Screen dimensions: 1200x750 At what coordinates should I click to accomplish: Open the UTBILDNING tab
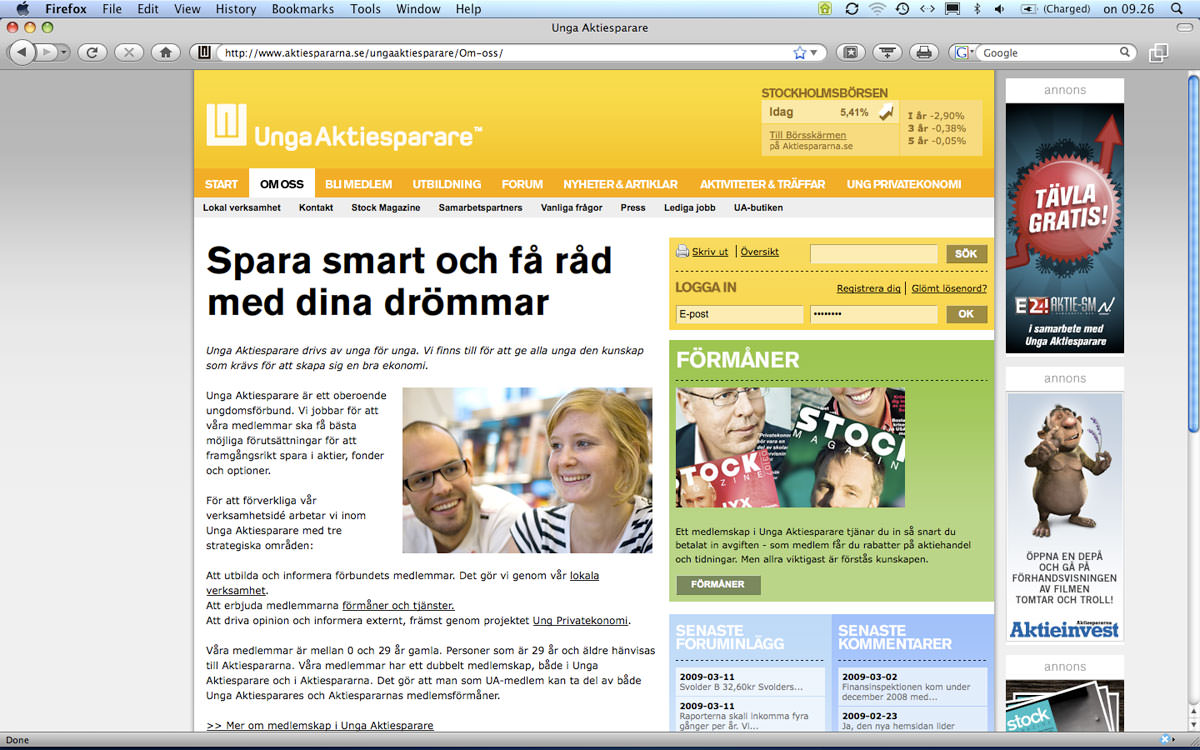pyautogui.click(x=446, y=184)
